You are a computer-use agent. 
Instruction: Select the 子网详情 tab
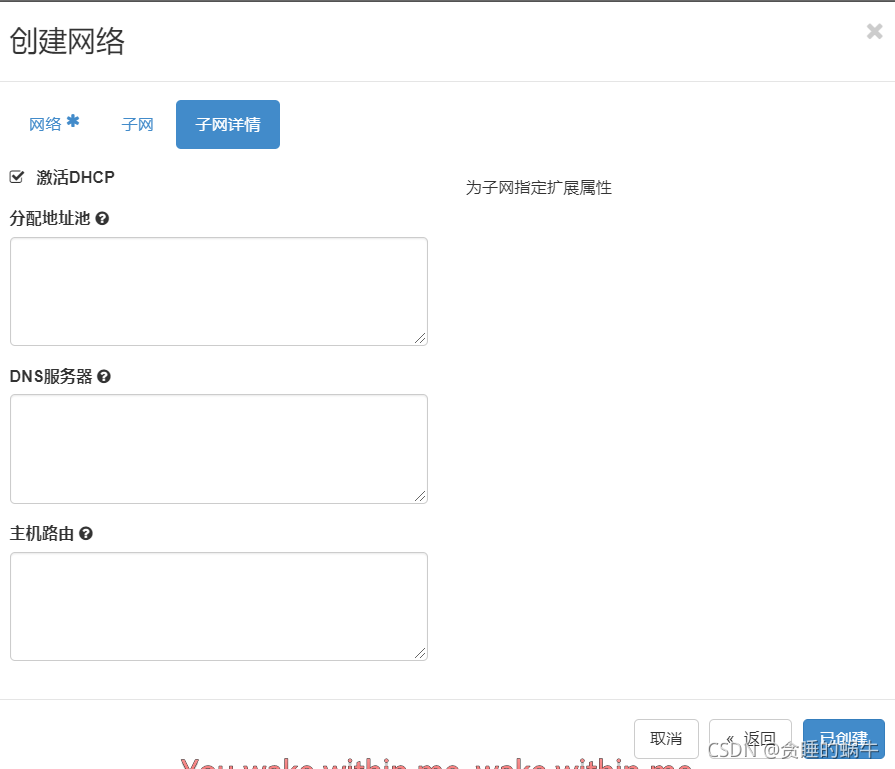228,124
